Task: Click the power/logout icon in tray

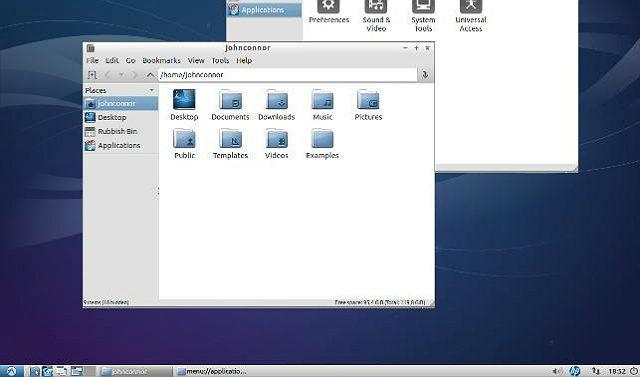Action: coord(633,371)
